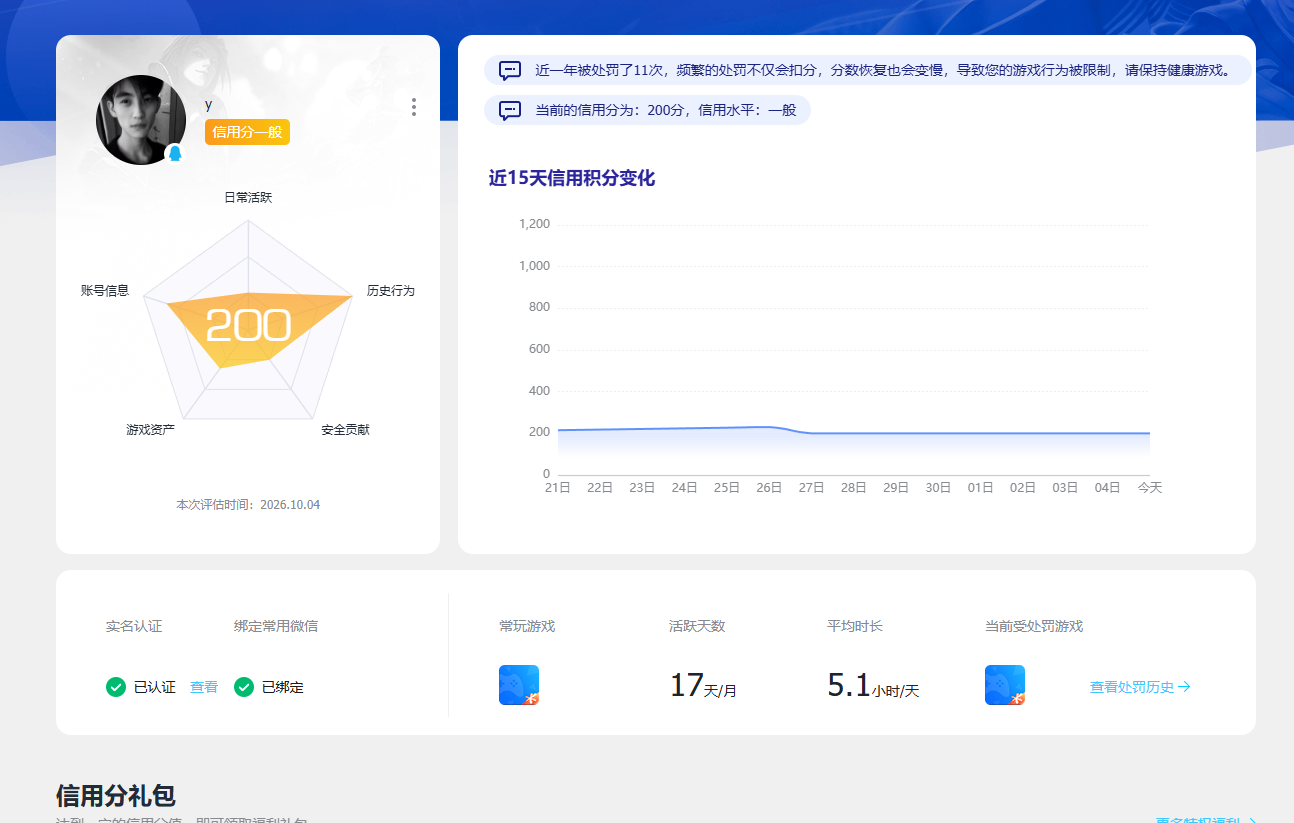The width and height of the screenshot is (1294, 823).
Task: Click the 历史行为 radar axis label
Action: [391, 291]
